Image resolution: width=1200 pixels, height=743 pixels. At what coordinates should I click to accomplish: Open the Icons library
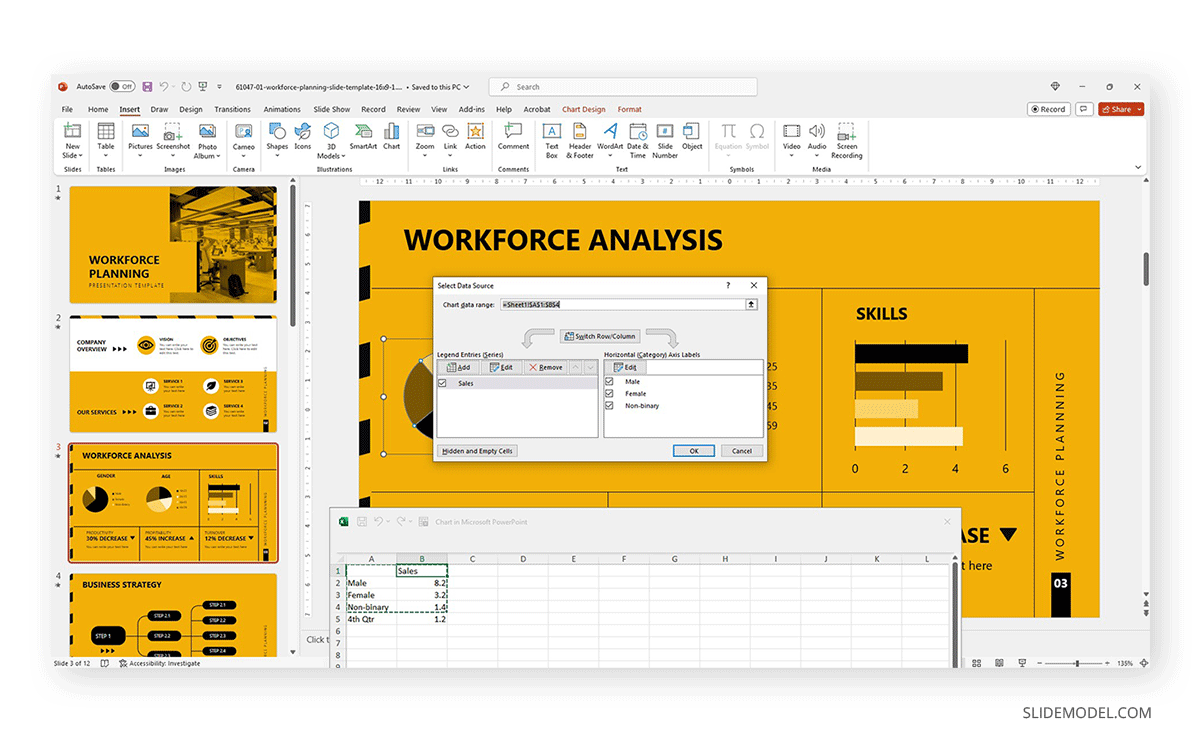click(302, 140)
